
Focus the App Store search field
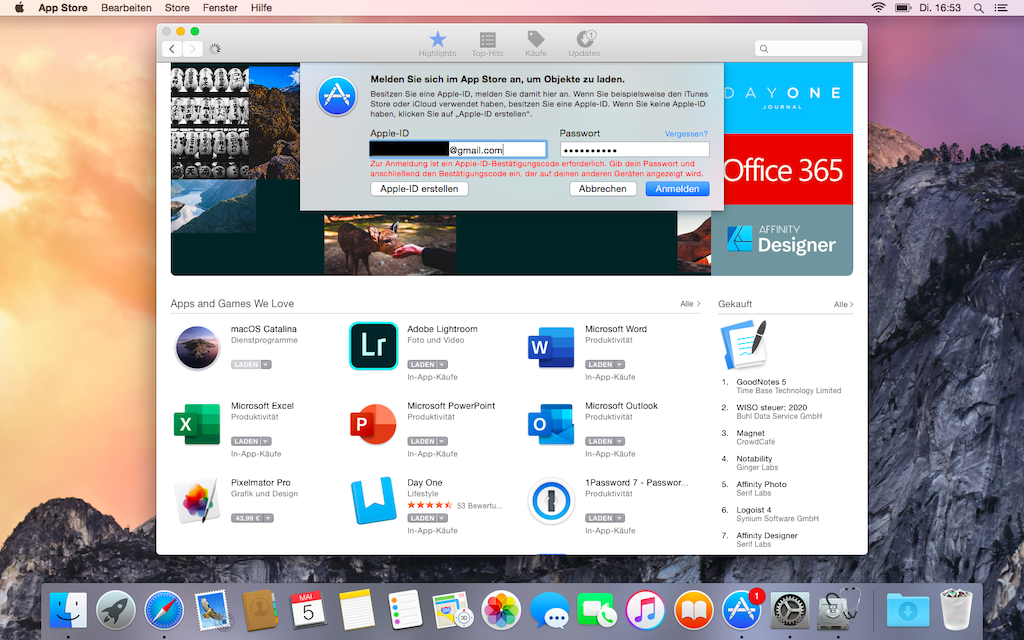(x=808, y=48)
